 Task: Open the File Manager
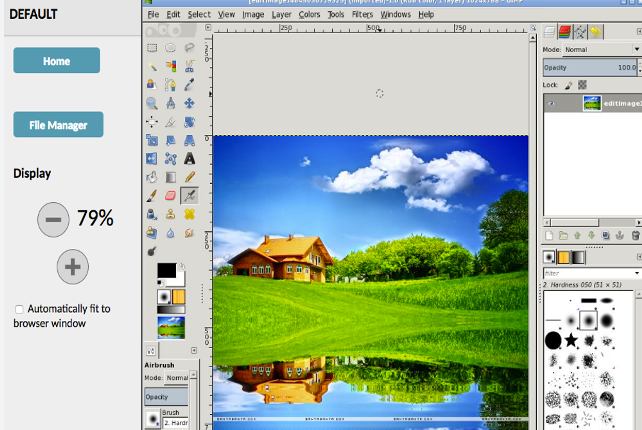point(58,124)
